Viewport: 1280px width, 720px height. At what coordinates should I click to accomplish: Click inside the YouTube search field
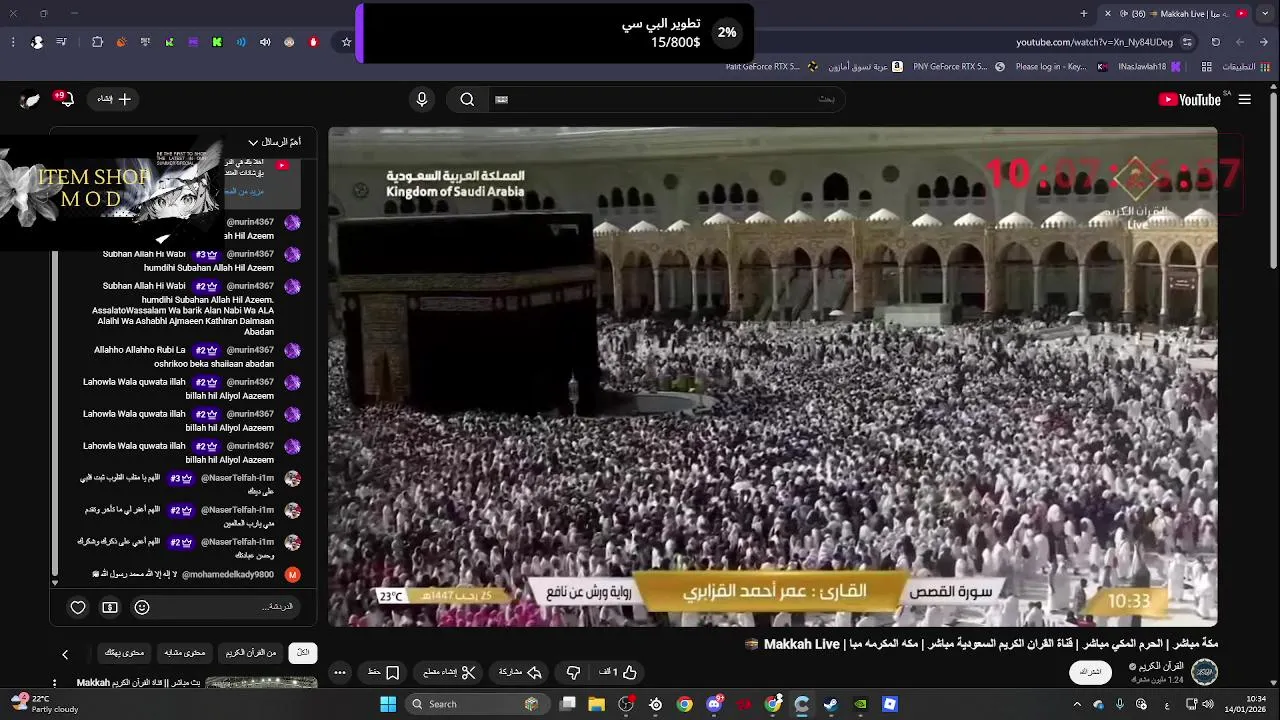pos(665,99)
